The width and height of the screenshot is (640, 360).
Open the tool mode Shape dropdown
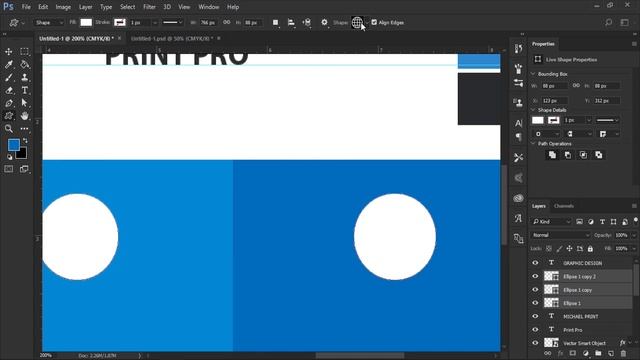(49, 22)
